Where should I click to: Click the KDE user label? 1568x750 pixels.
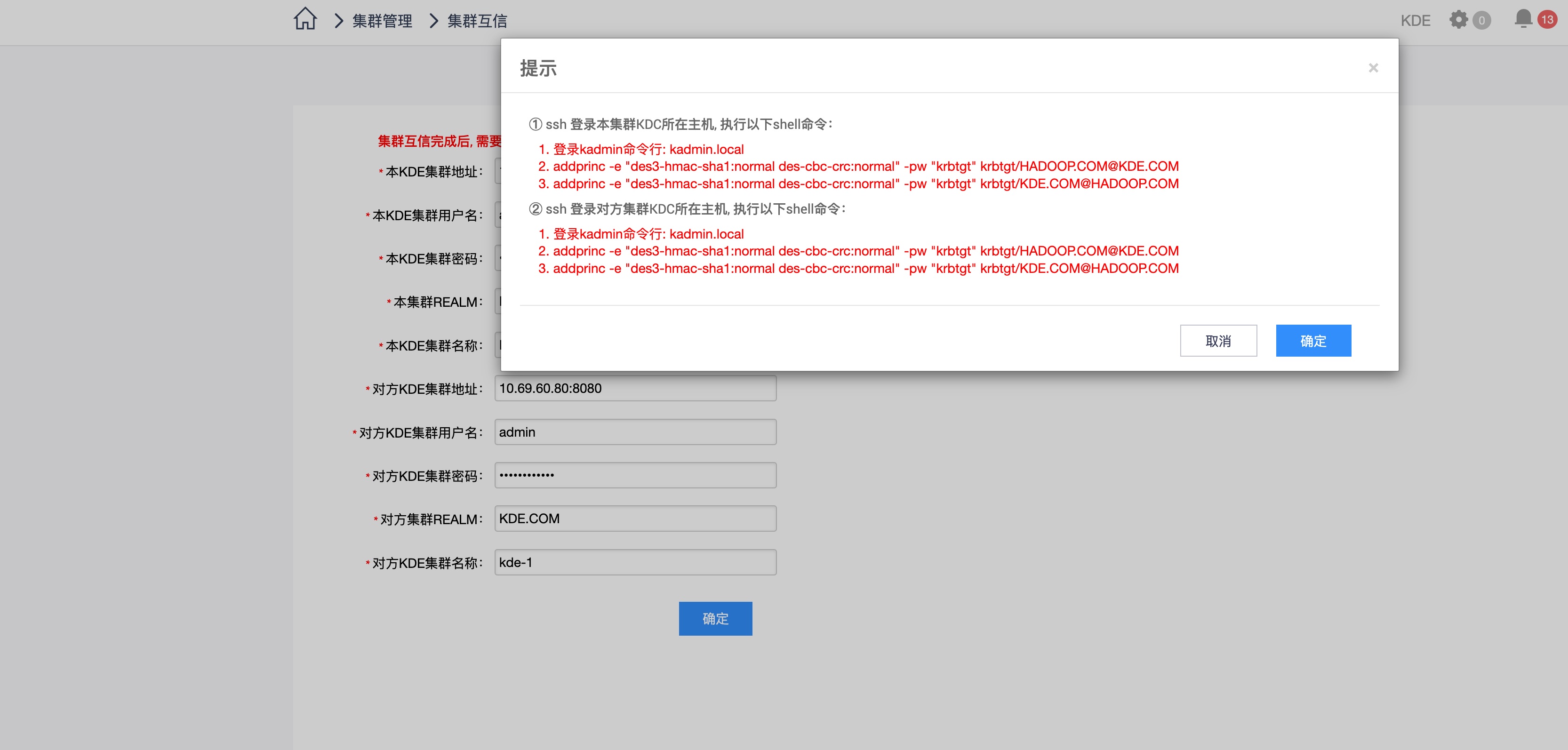1415,21
